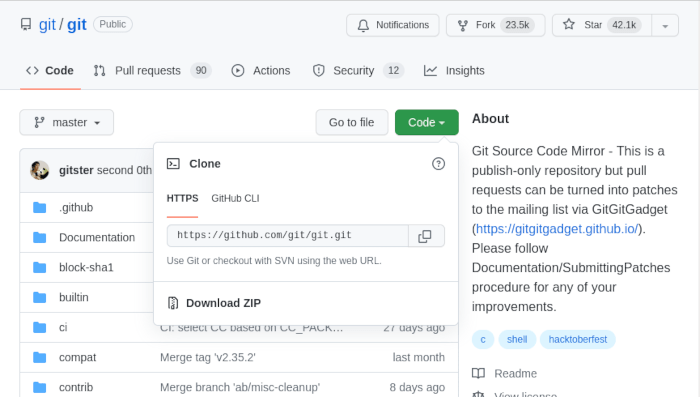Click the 42.1k star count
The image size is (700, 397).
click(624, 25)
